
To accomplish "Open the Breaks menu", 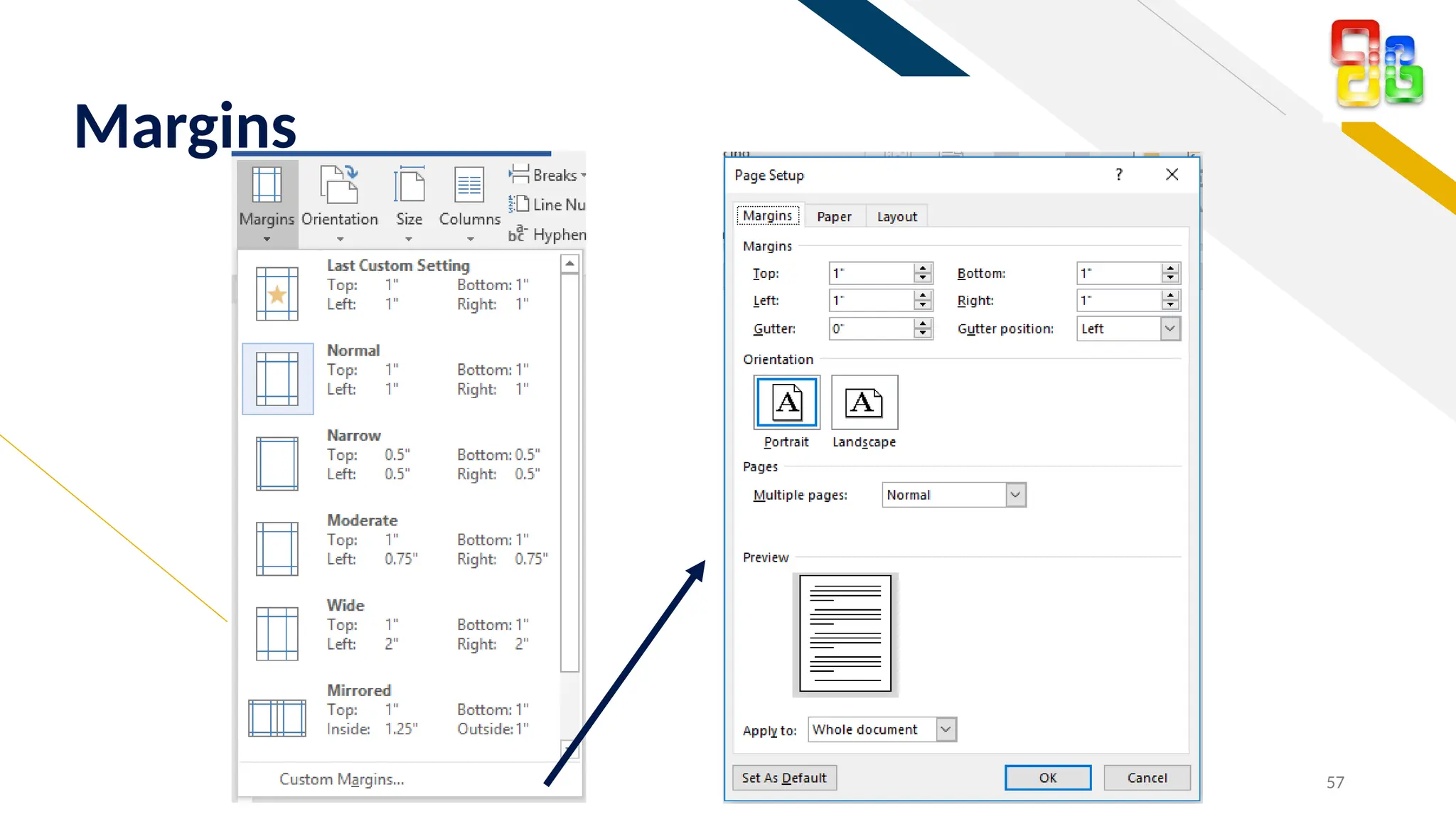I will coord(547,175).
